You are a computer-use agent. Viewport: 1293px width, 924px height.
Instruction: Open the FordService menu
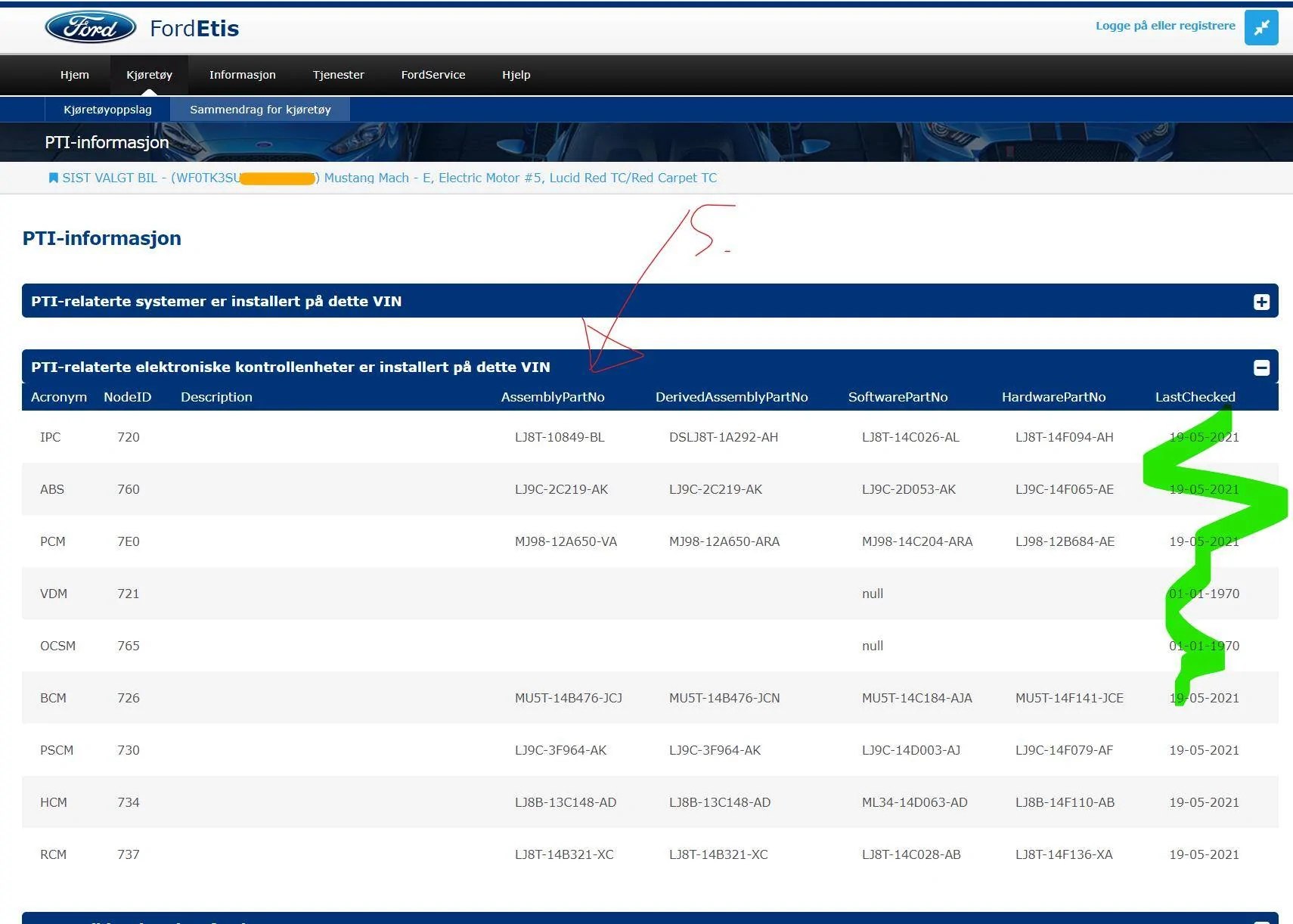(433, 75)
